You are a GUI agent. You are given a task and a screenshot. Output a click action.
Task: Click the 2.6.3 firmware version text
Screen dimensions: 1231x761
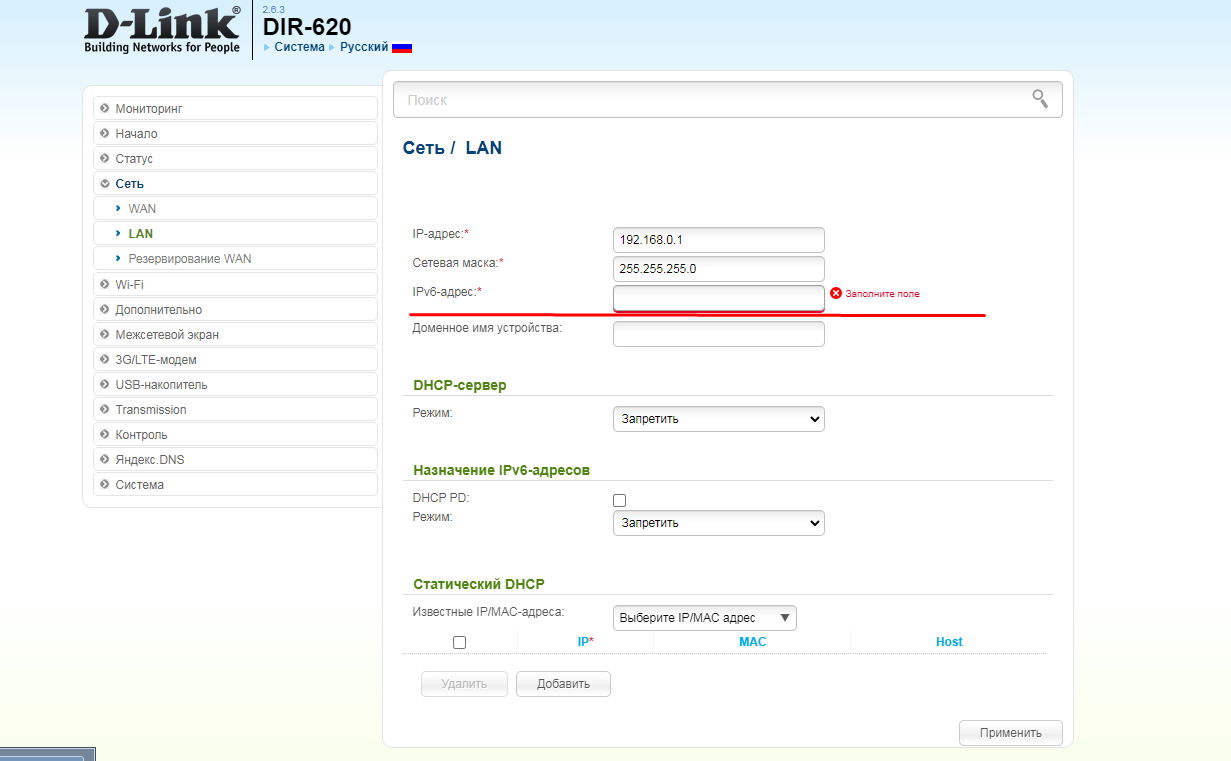[x=273, y=8]
